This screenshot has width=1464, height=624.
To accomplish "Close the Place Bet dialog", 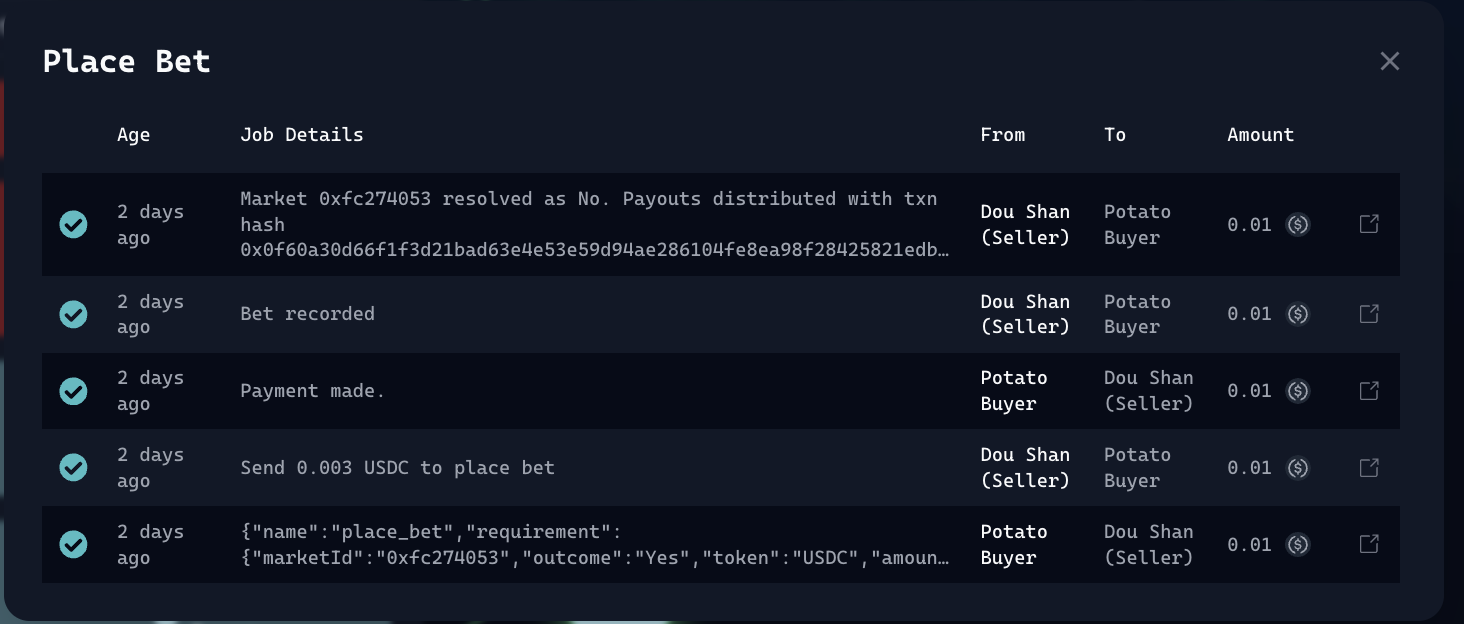I will 1389,61.
